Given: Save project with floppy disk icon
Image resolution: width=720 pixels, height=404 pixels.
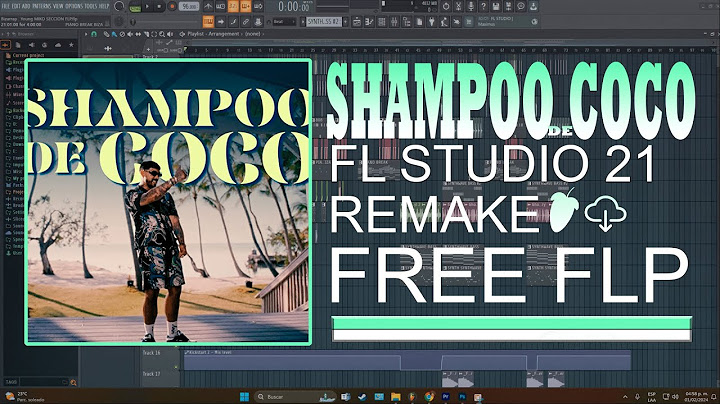Looking at the screenshot, I should [496, 6].
